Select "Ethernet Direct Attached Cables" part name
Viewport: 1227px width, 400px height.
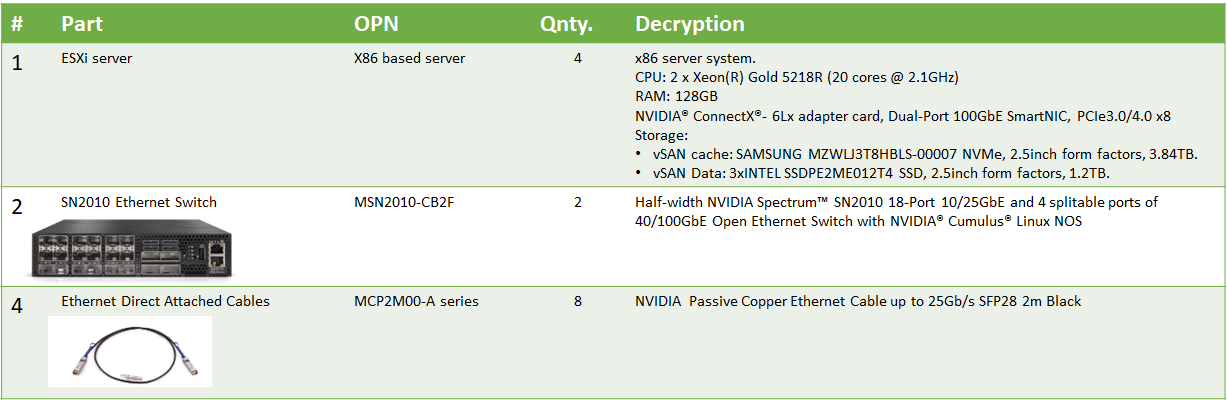click(165, 301)
